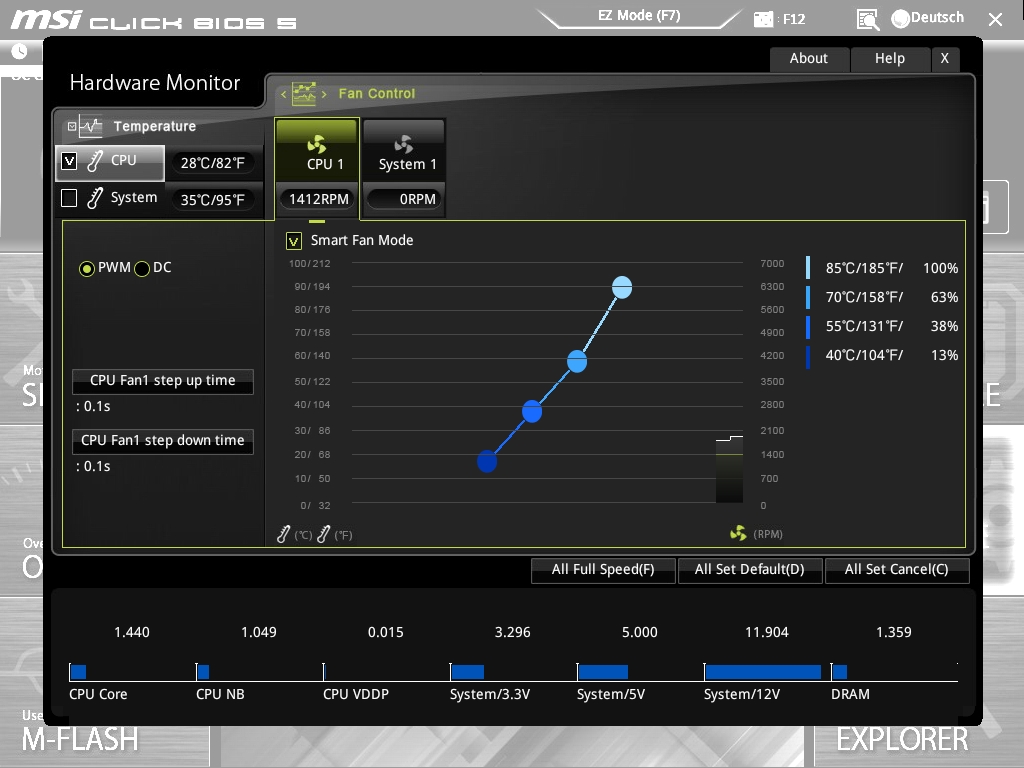Click the clock icon at top left
This screenshot has width=1024, height=768.
19,51
